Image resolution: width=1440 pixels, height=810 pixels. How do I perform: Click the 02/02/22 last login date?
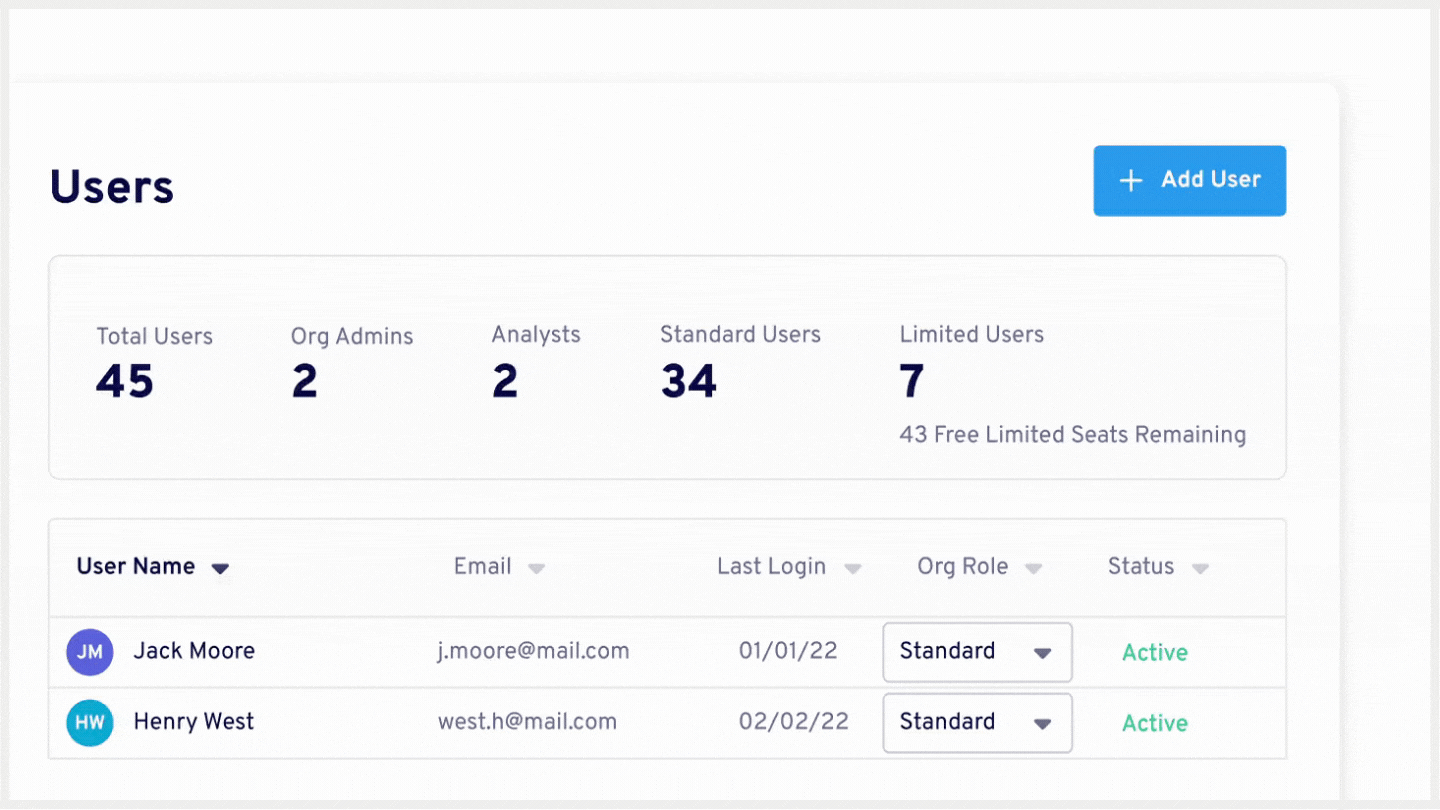coord(793,722)
